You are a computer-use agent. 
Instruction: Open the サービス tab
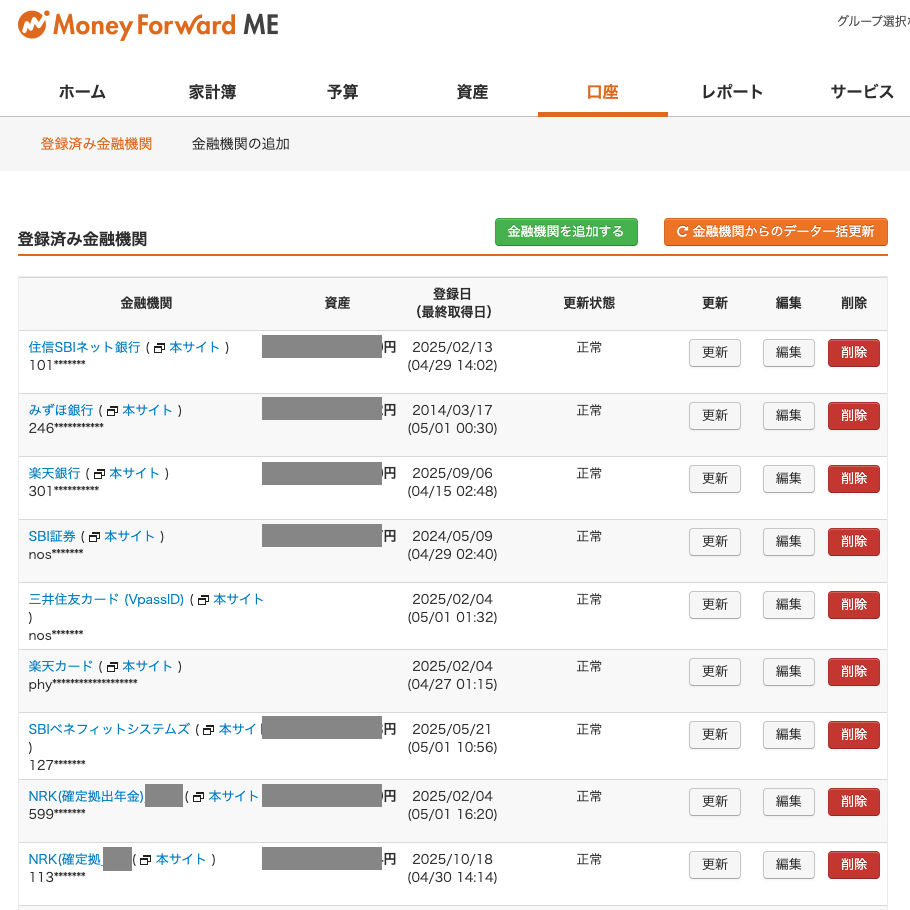tap(862, 92)
